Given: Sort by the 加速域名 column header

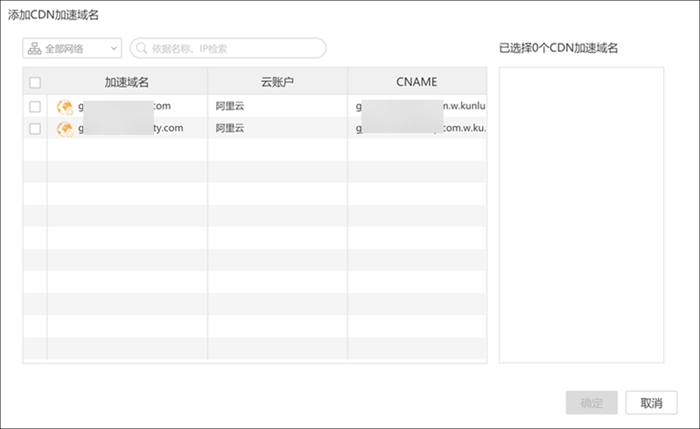Looking at the screenshot, I should (x=127, y=82).
